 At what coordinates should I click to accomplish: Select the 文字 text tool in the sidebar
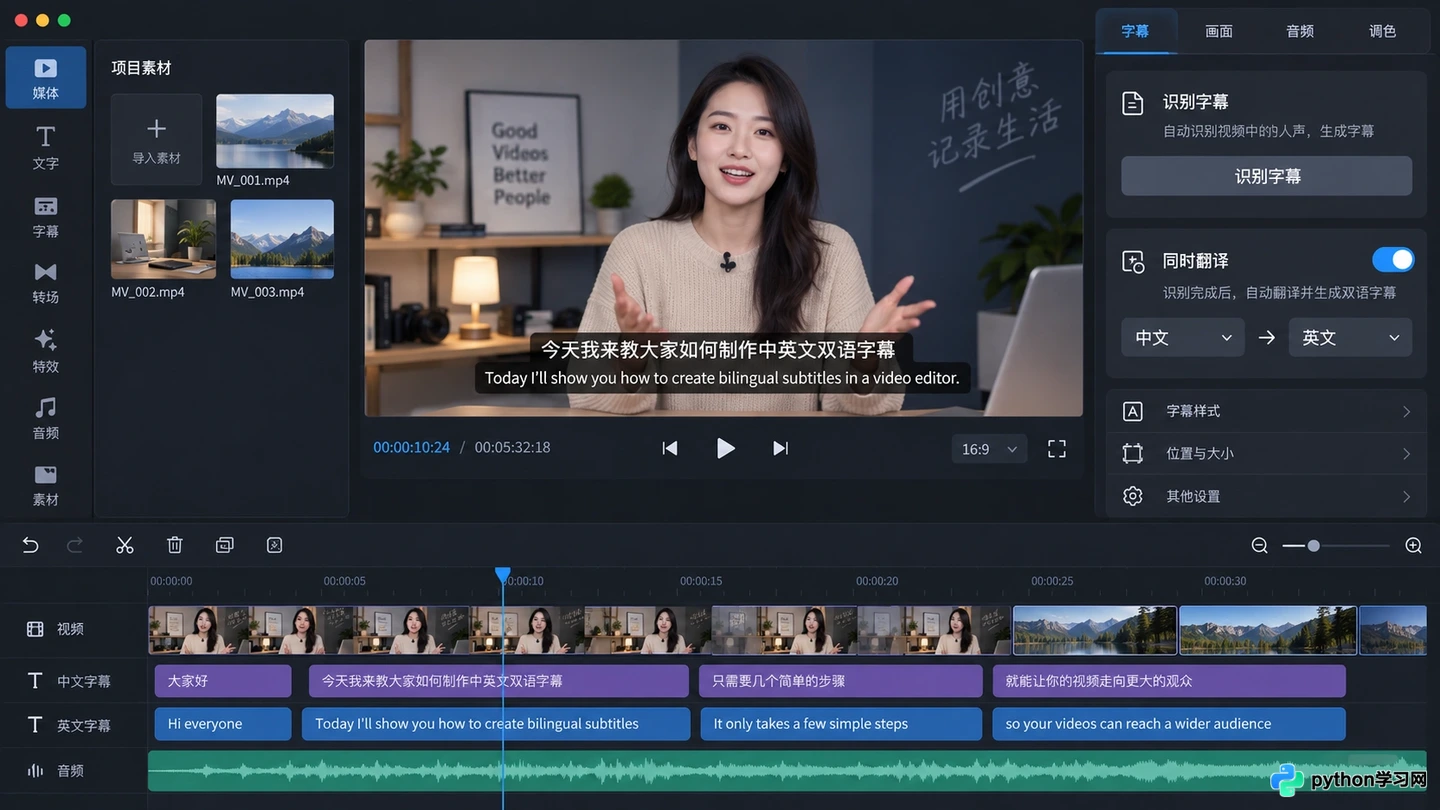click(x=46, y=147)
